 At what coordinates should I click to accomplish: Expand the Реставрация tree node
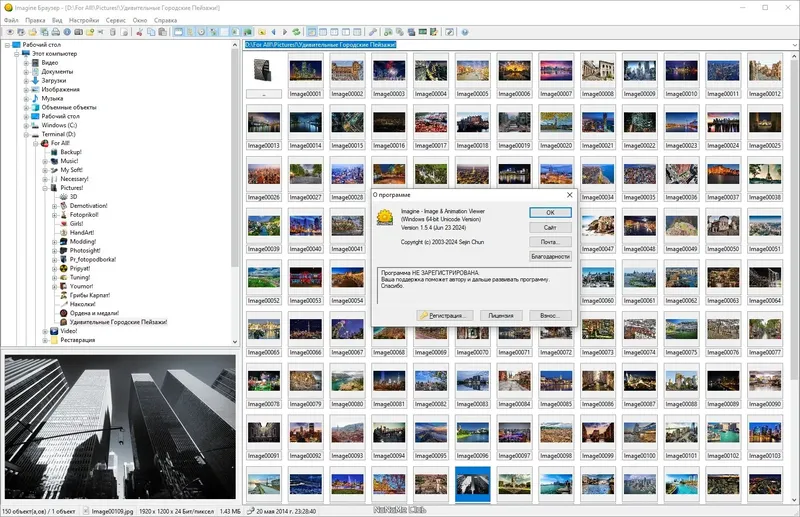coord(45,340)
